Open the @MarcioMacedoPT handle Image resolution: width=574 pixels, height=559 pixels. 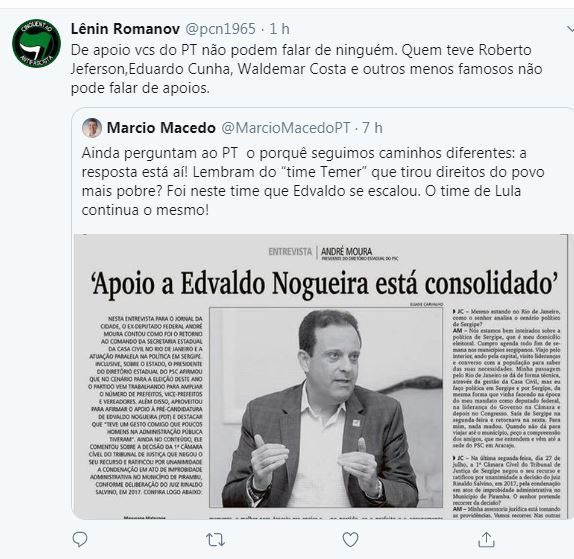click(x=286, y=128)
